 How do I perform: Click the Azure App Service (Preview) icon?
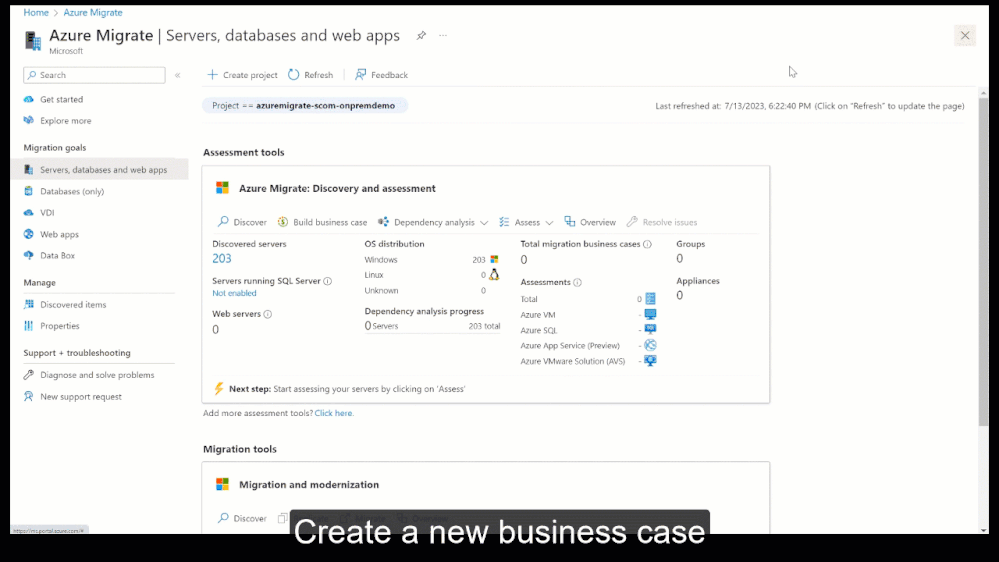650,345
